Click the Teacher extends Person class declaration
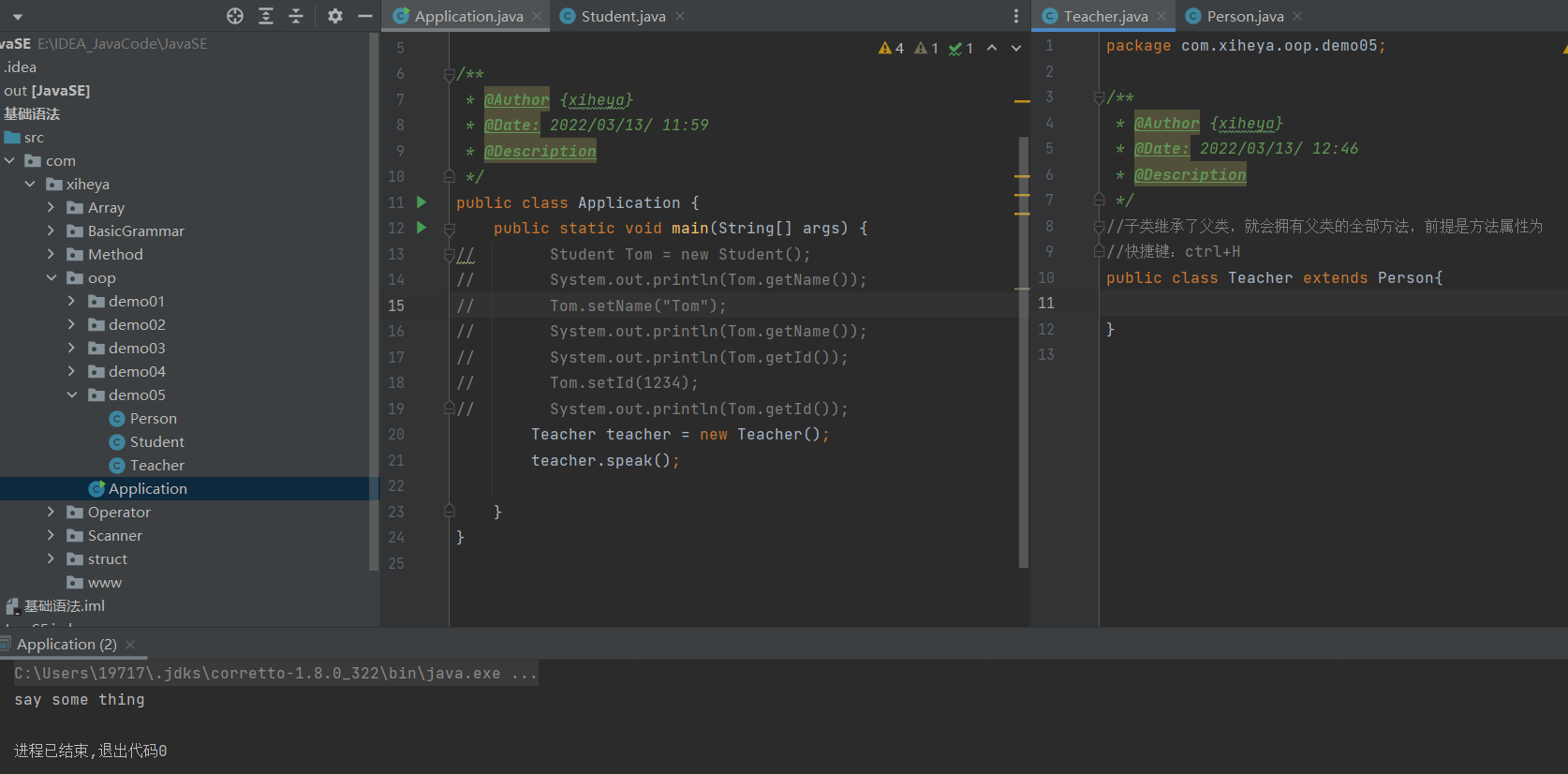 [x=1274, y=277]
